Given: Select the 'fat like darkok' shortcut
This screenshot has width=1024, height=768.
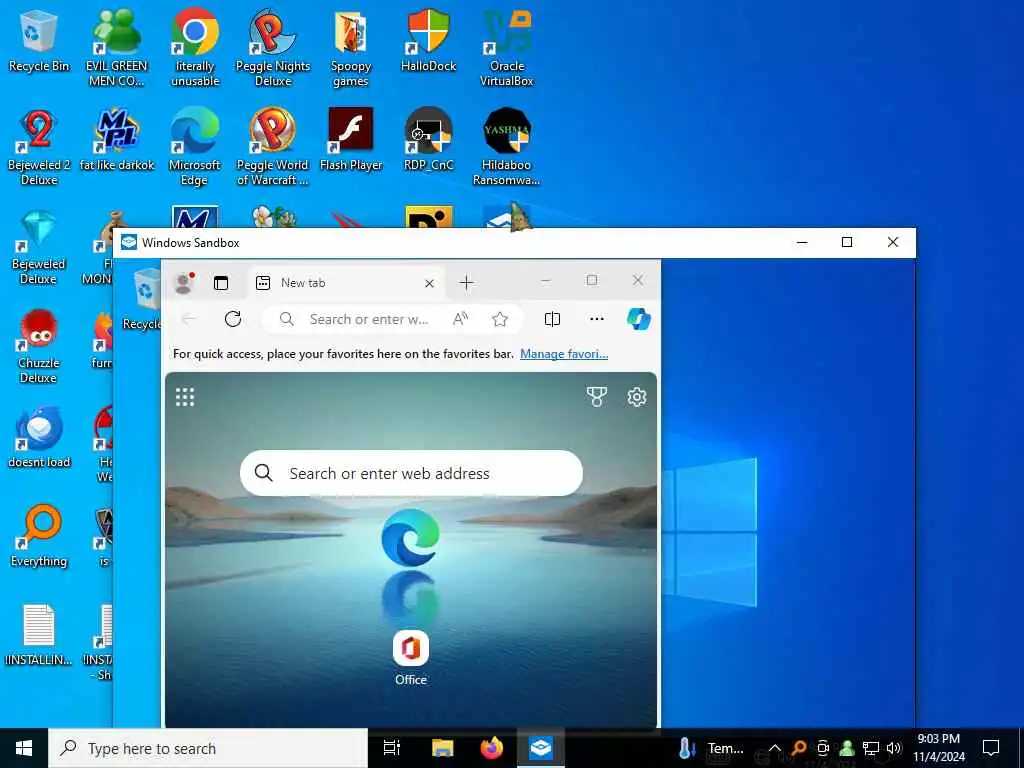Looking at the screenshot, I should pyautogui.click(x=117, y=140).
